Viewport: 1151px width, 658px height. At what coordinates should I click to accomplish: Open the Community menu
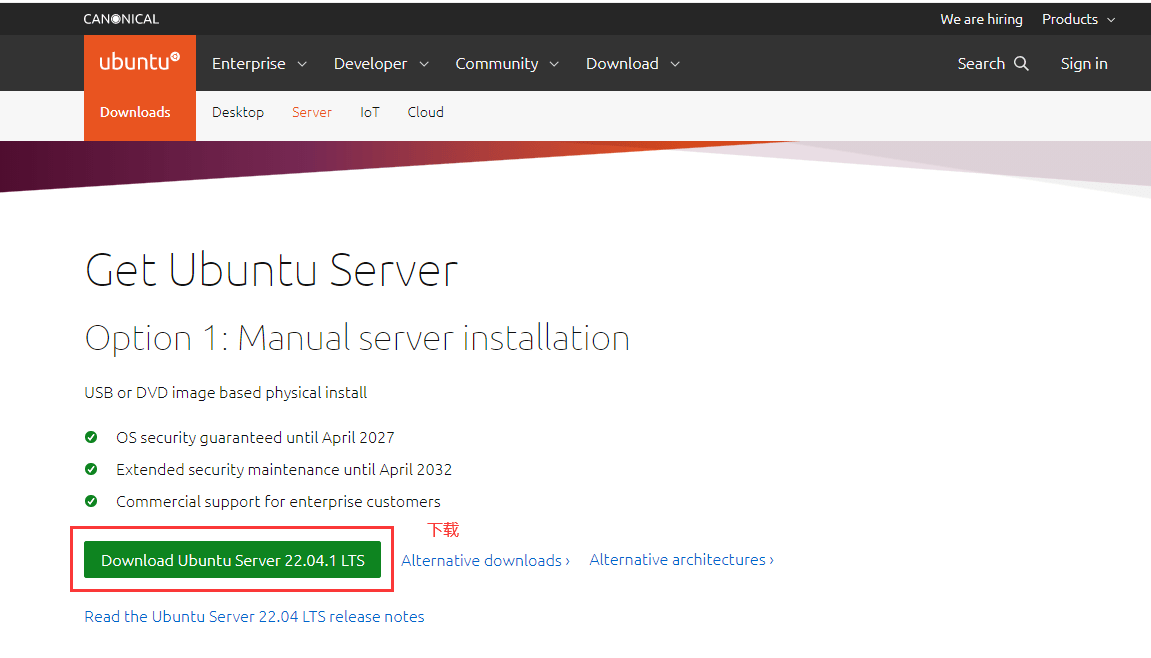pos(497,64)
